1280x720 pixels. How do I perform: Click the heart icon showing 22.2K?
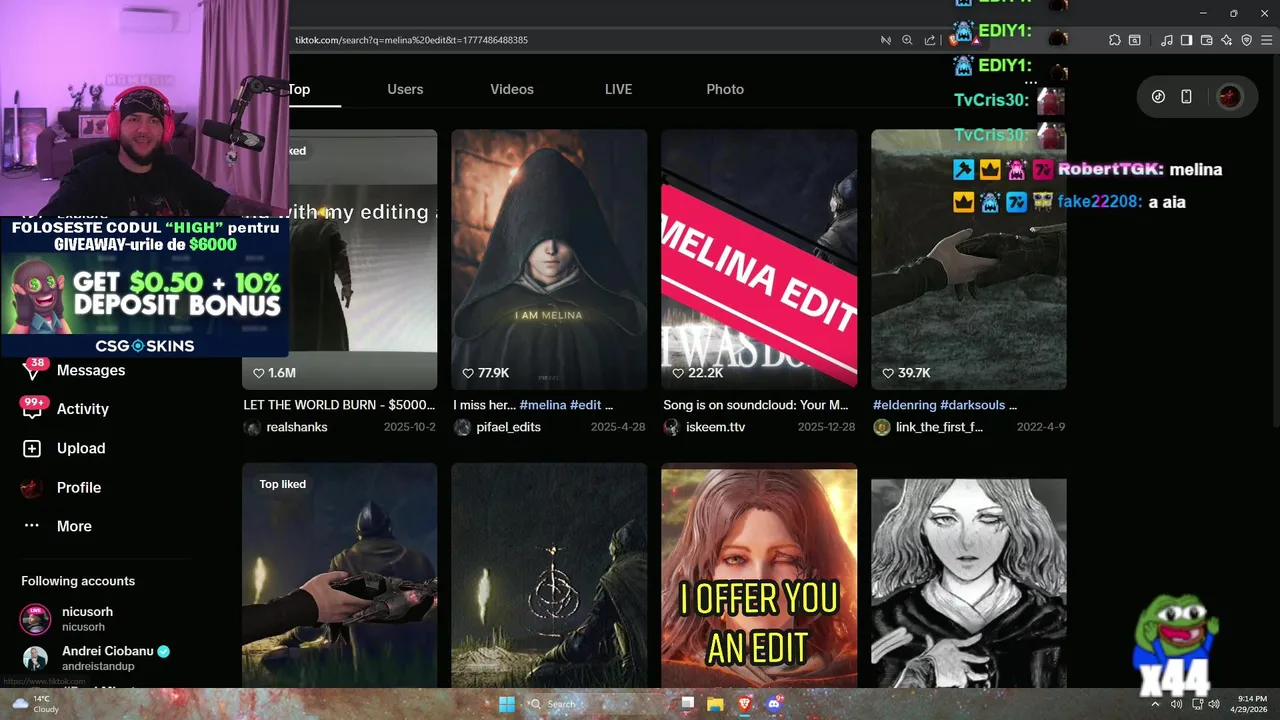[677, 373]
